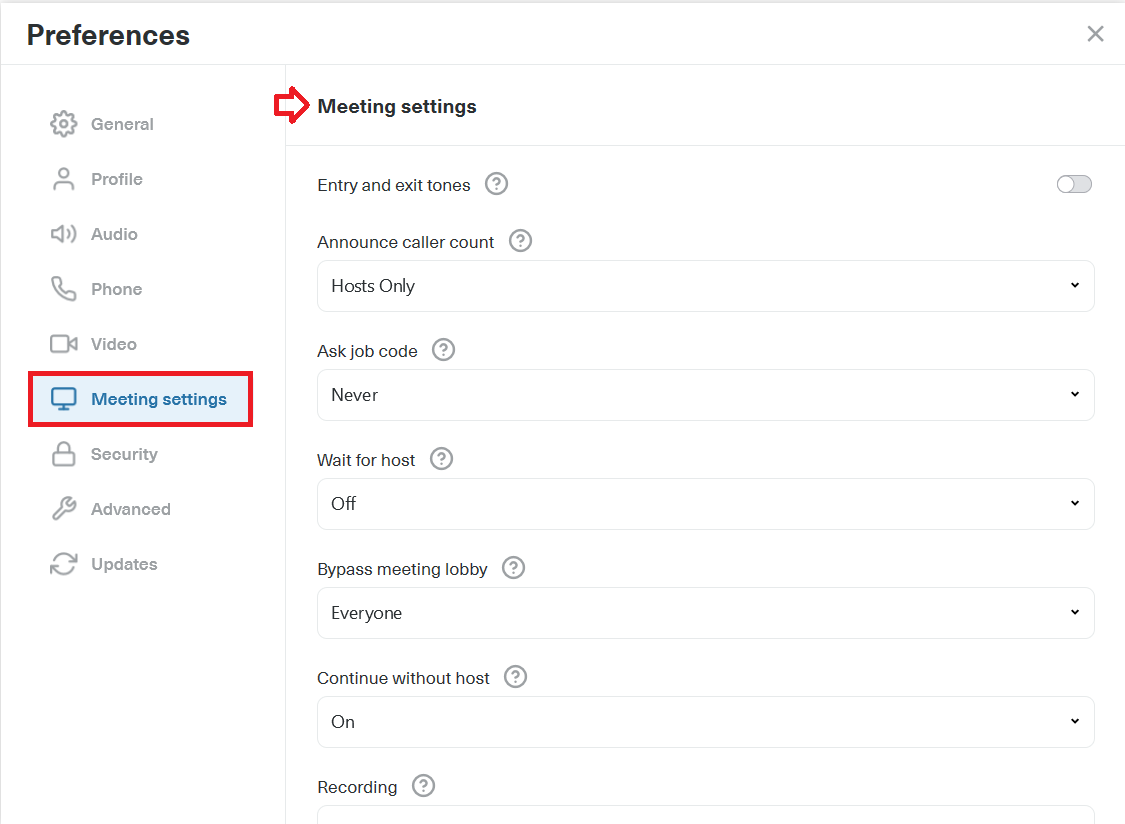The width and height of the screenshot is (1125, 824).
Task: Expand the Ask job code dropdown
Action: click(x=705, y=395)
